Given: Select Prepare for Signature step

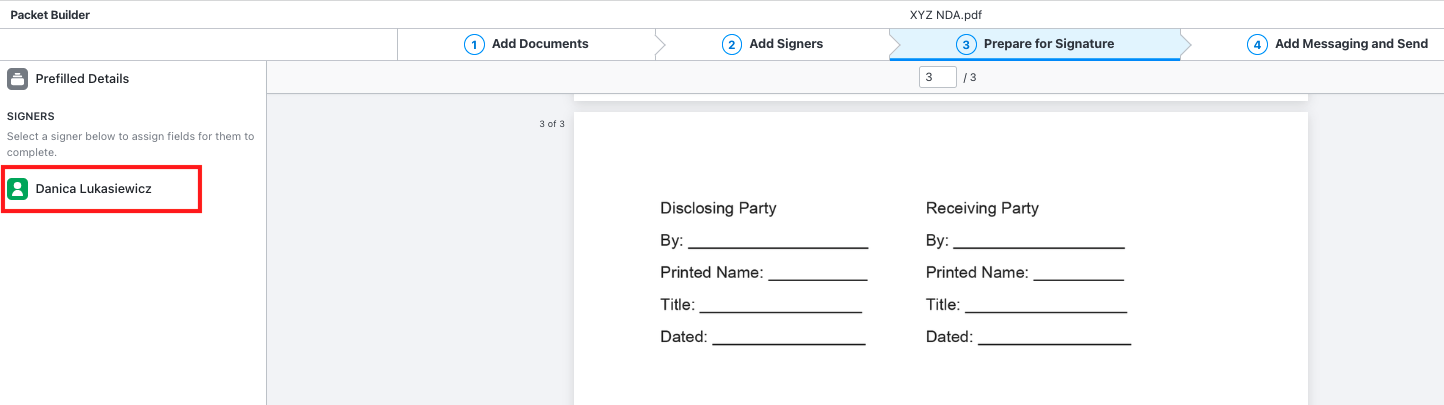Looking at the screenshot, I should tap(1035, 44).
